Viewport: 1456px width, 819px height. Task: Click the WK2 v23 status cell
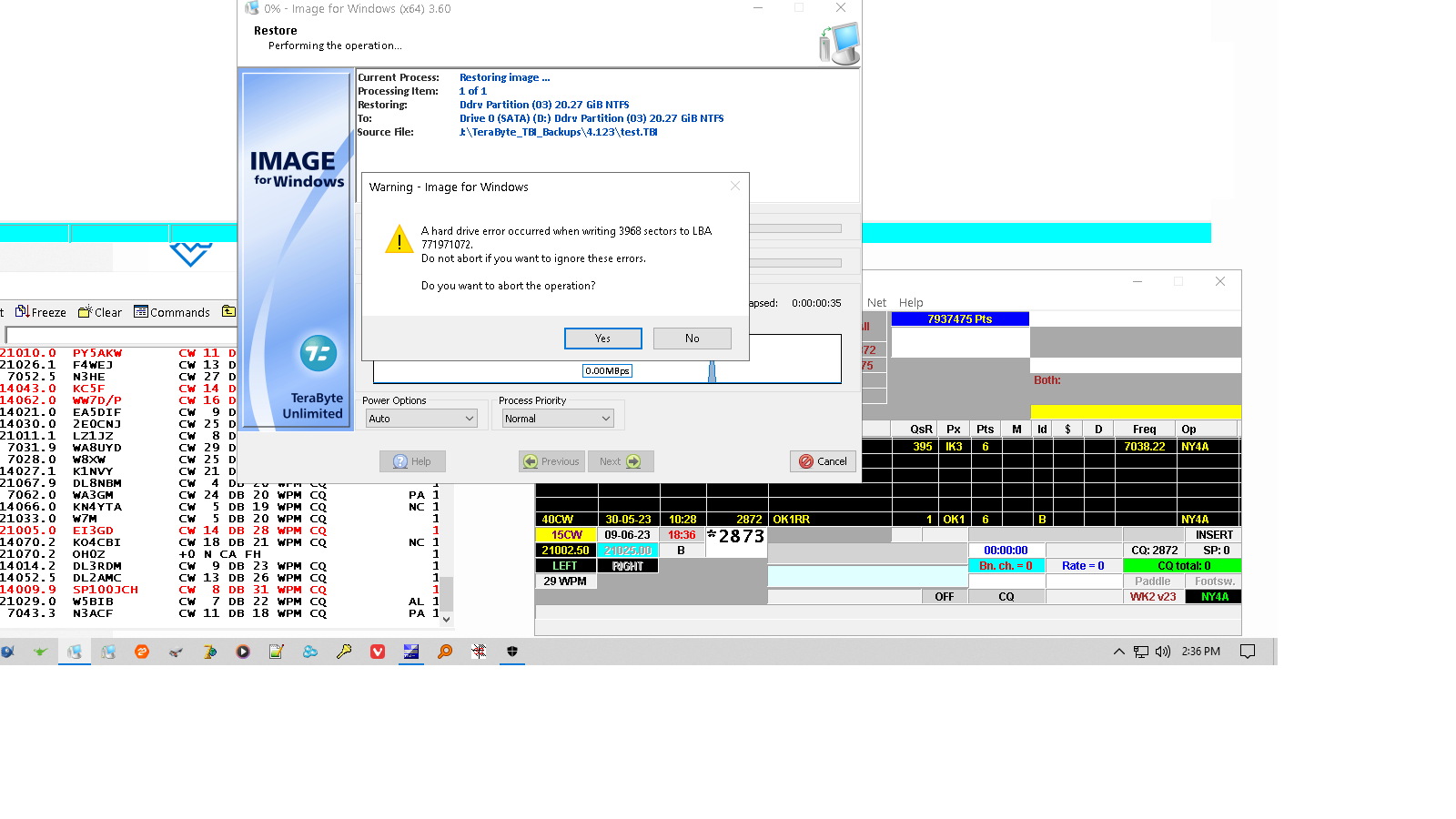[x=1153, y=597]
